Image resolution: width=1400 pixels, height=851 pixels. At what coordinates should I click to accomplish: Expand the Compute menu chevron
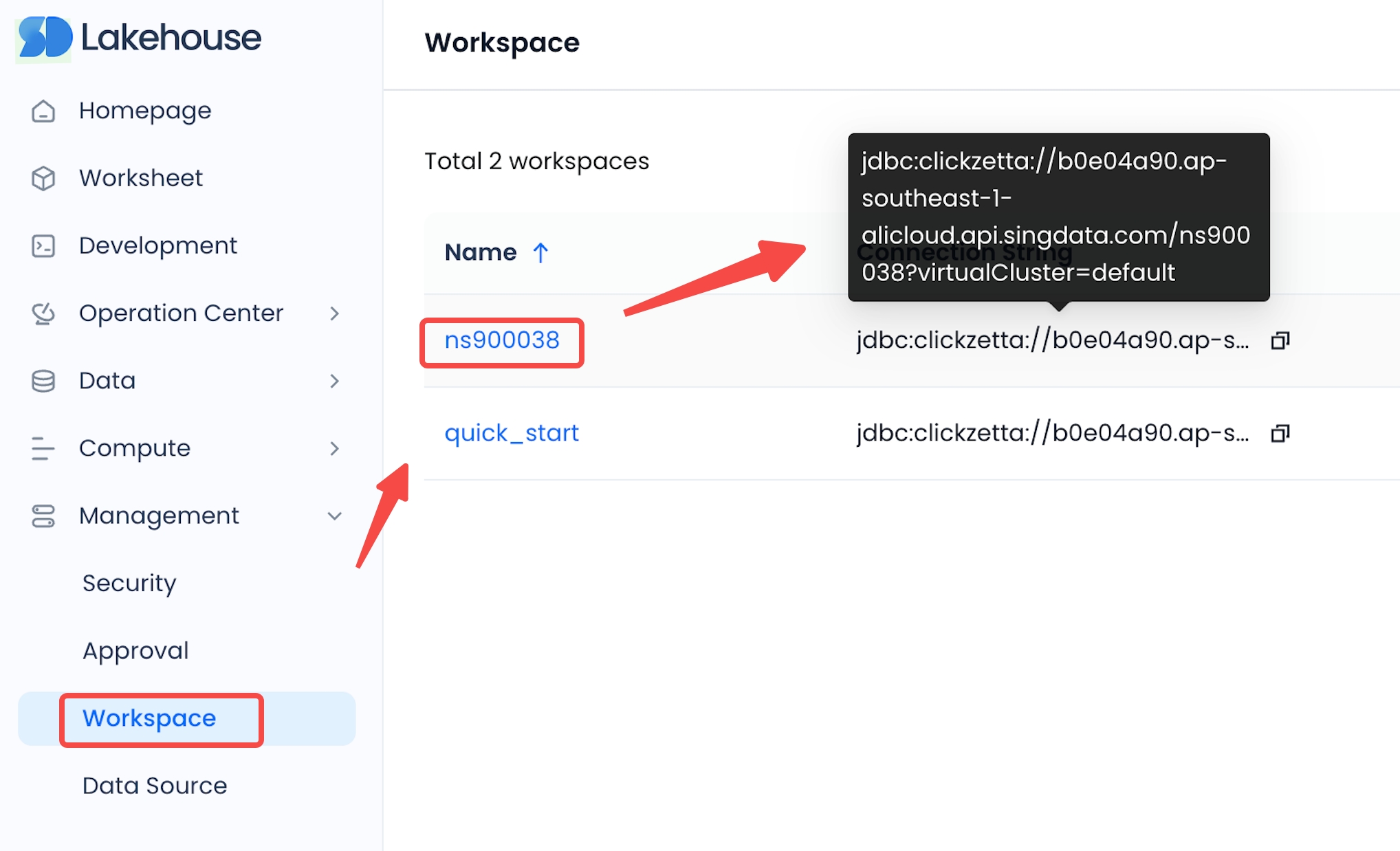335,448
